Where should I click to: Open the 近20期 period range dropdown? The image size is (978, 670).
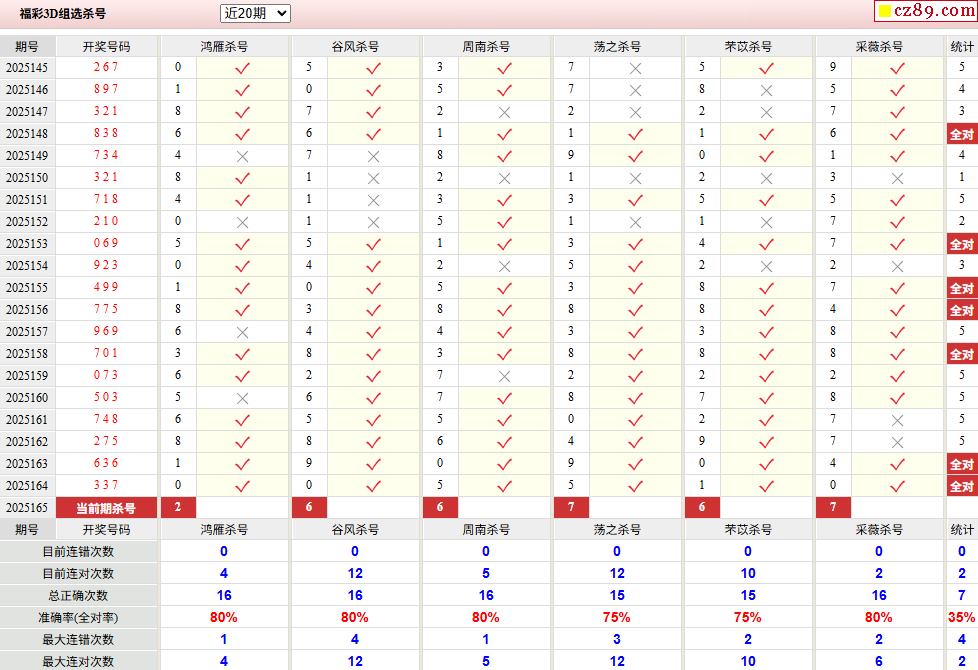coord(255,13)
